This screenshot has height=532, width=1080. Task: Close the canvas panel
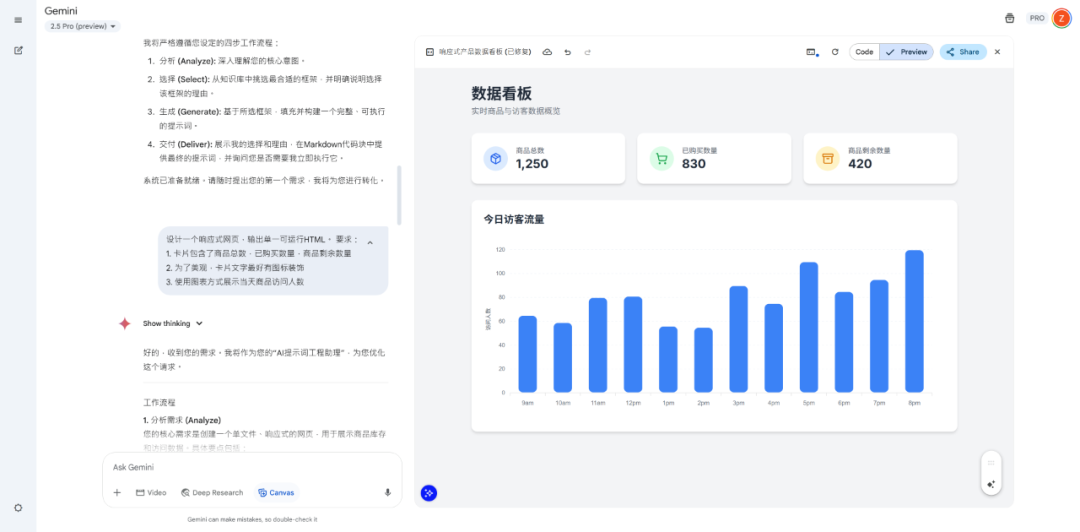[x=997, y=52]
